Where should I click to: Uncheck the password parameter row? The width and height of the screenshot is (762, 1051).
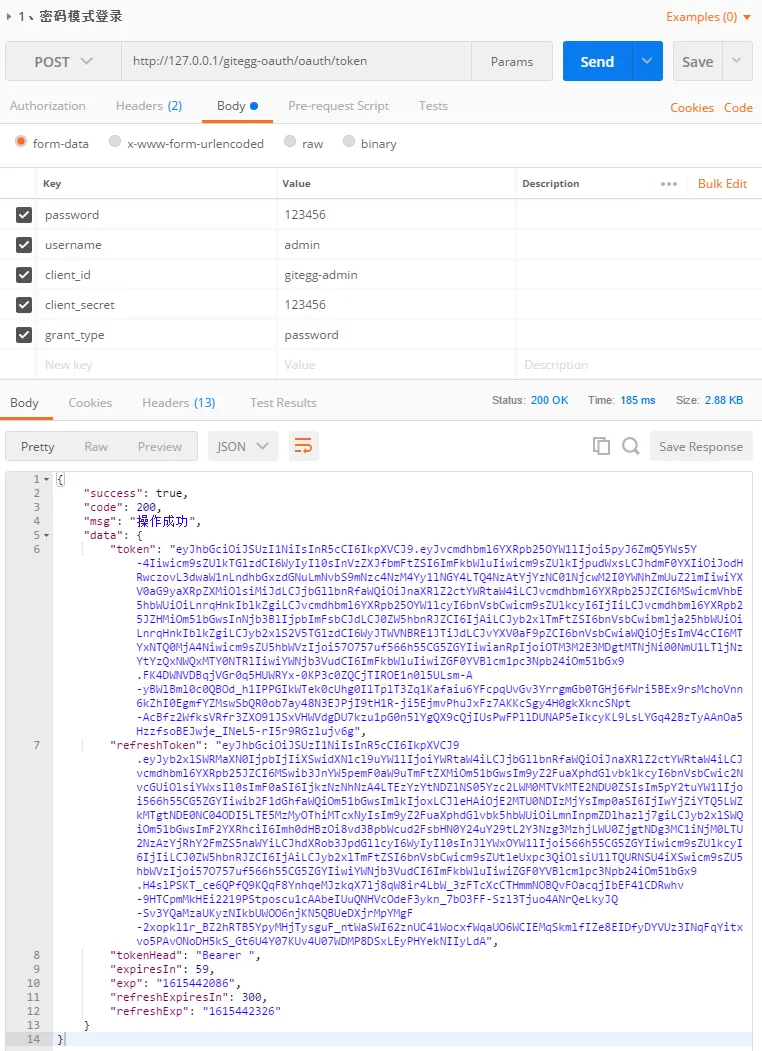(x=24, y=215)
